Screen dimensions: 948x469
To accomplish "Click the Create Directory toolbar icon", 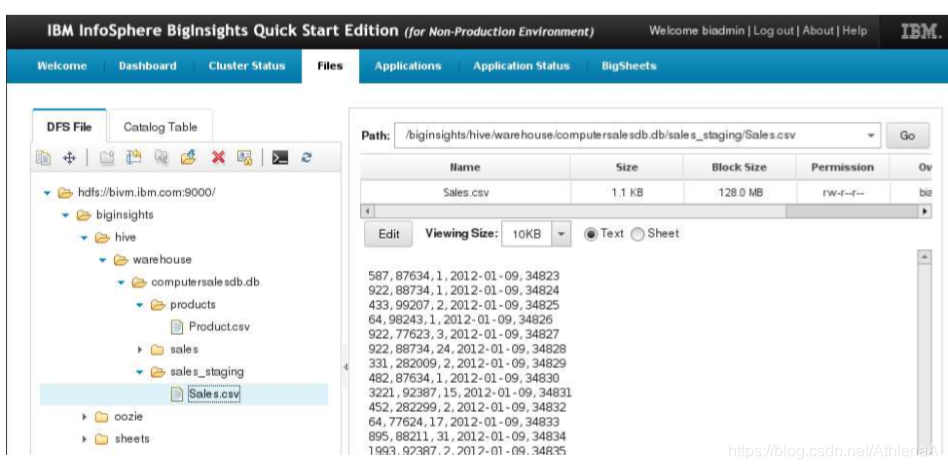I will [107, 158].
